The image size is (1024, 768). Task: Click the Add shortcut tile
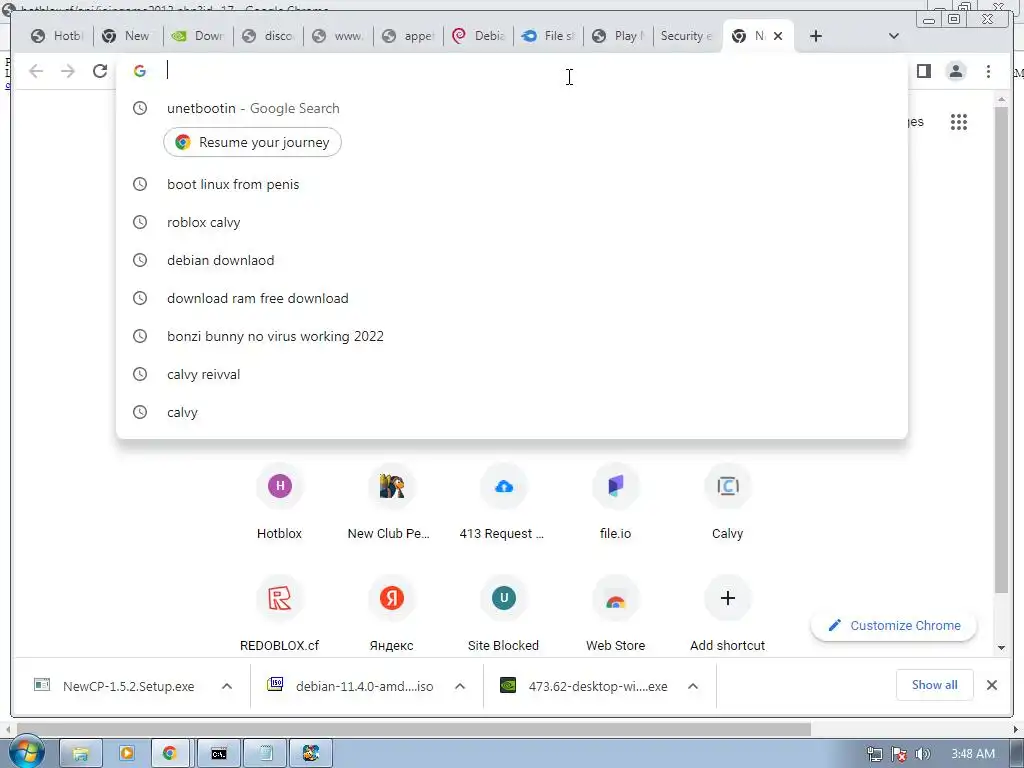728,615
